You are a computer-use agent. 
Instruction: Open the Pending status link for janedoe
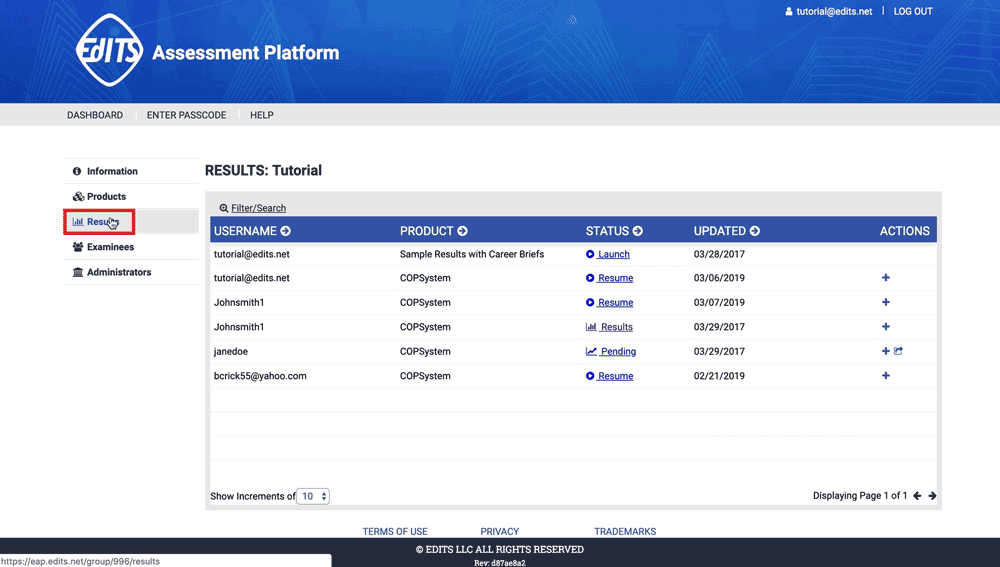click(617, 352)
